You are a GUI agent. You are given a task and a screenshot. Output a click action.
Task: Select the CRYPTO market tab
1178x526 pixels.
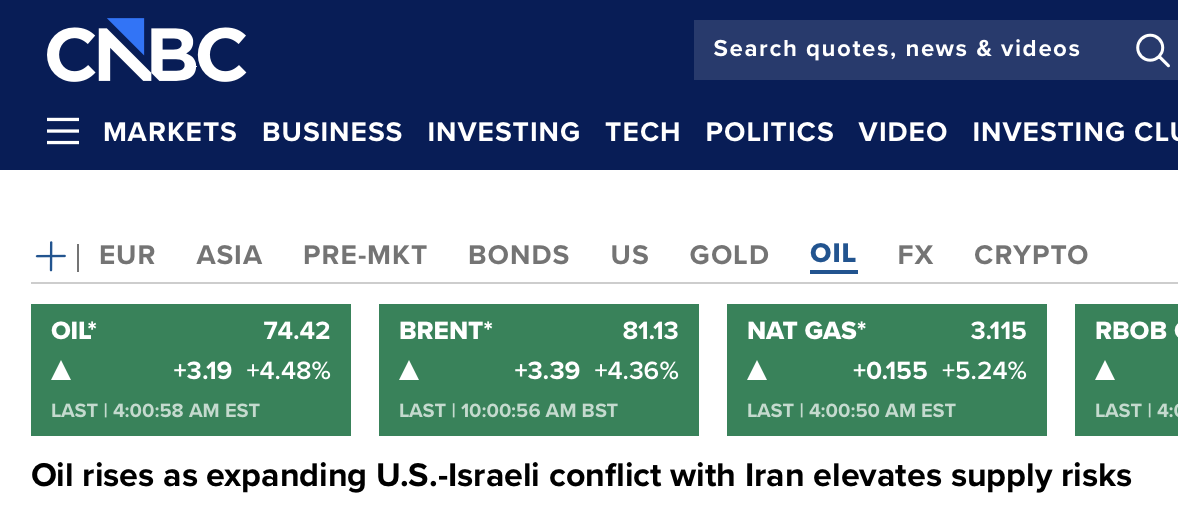1030,255
